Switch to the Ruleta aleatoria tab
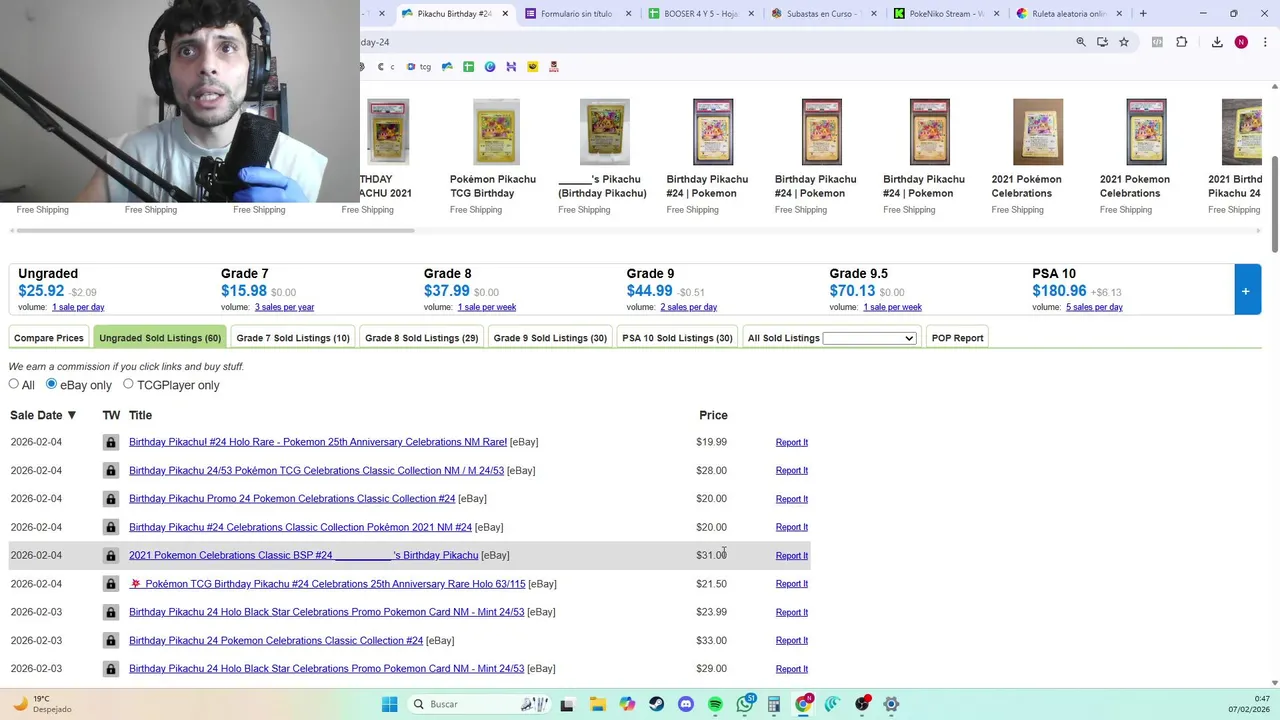Image resolution: width=1280 pixels, height=720 pixels. point(1068,14)
